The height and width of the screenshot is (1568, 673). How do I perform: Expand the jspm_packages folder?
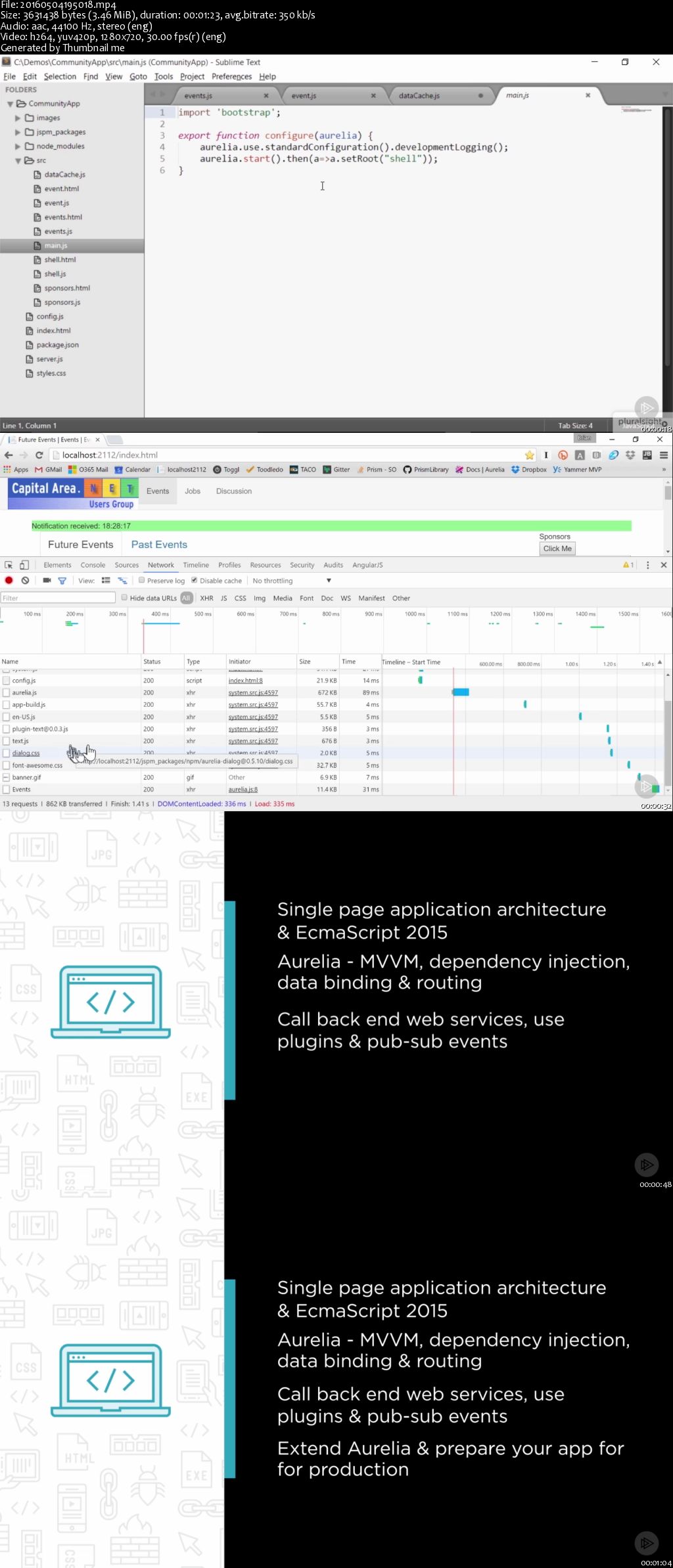tap(18, 132)
